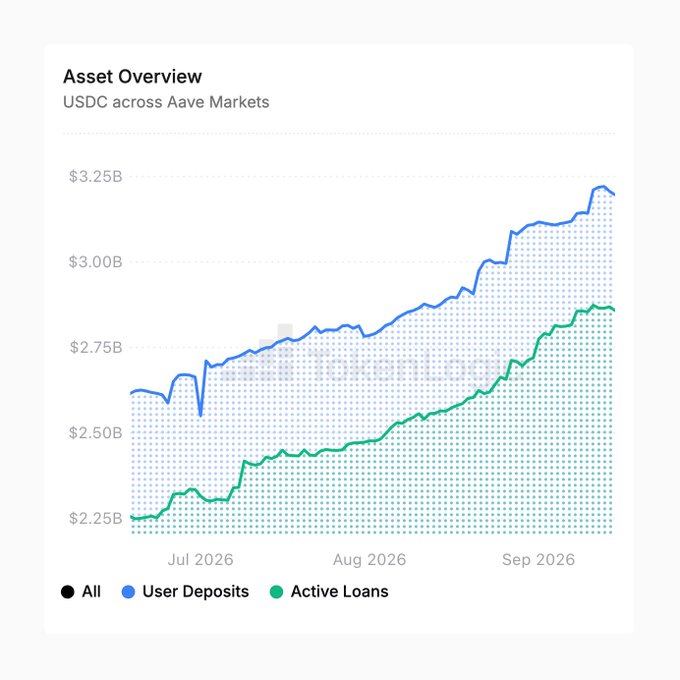Click the Jul 2026 axis label
680x680 pixels.
[x=200, y=559]
